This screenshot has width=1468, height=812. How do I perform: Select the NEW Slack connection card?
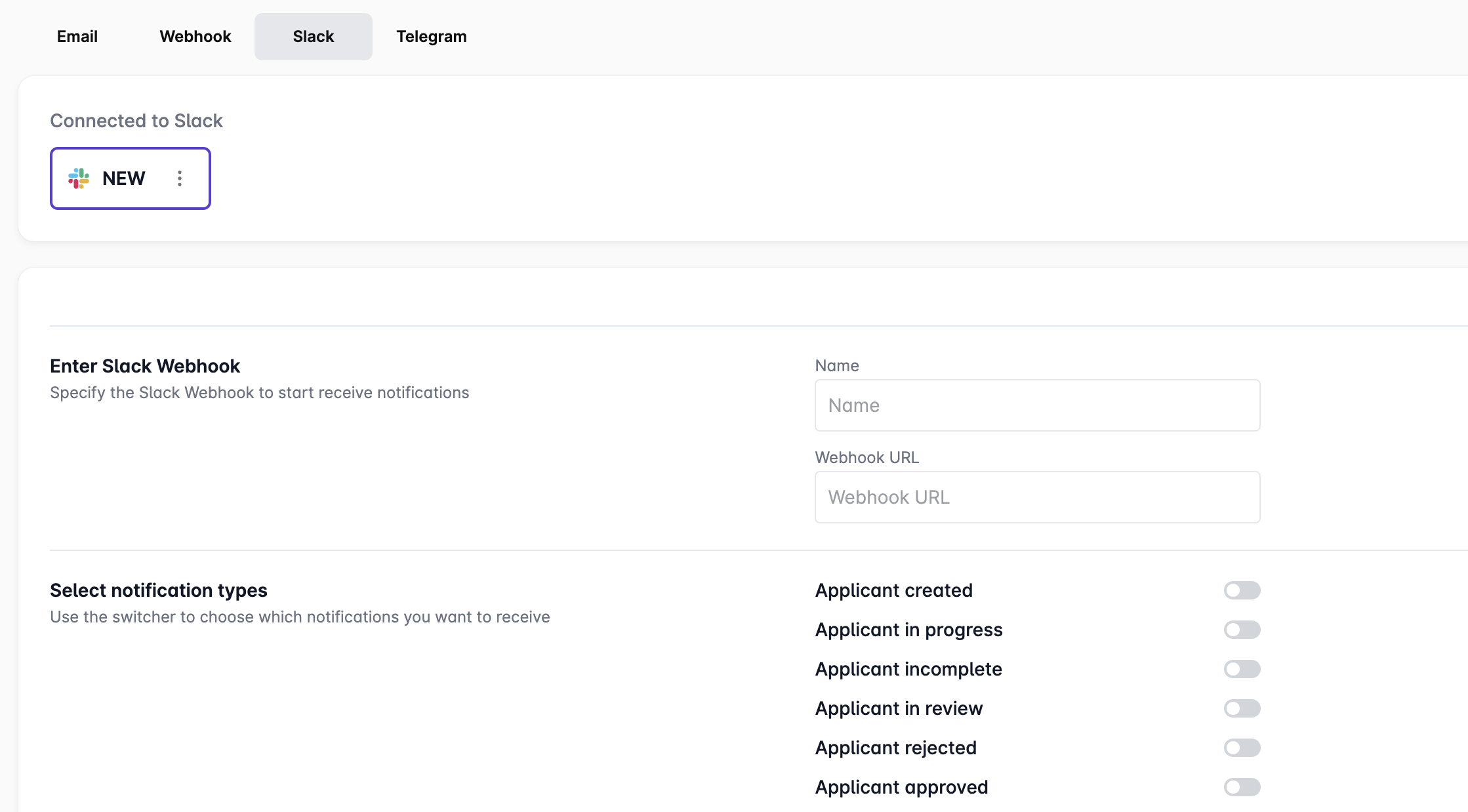[125, 178]
